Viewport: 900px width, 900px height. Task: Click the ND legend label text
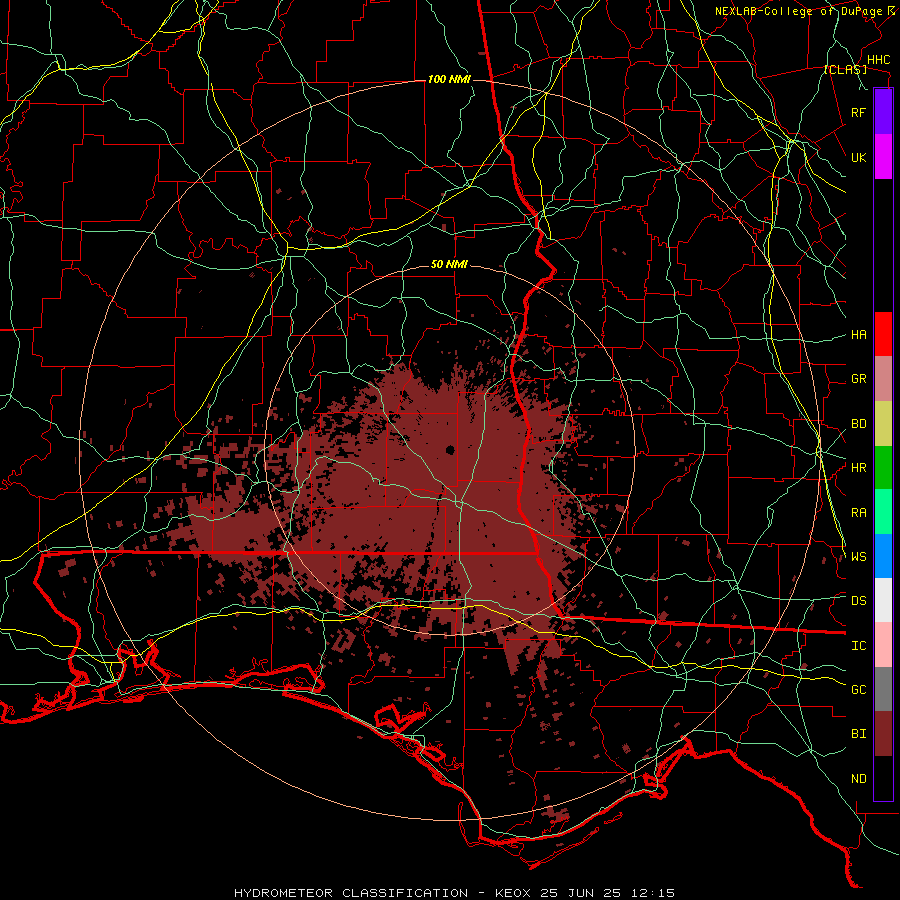[859, 779]
